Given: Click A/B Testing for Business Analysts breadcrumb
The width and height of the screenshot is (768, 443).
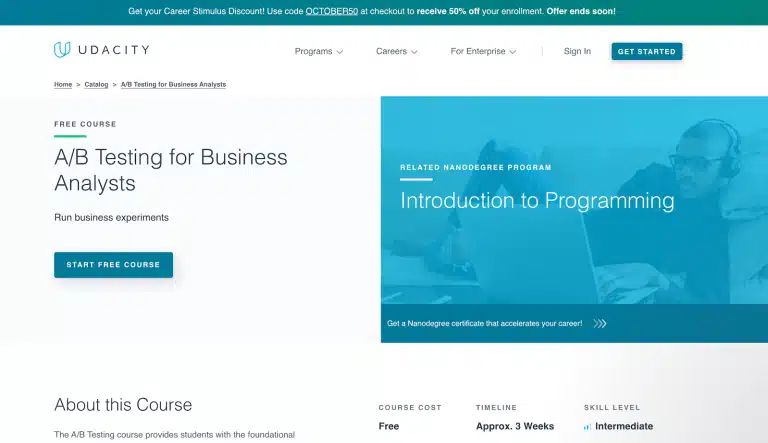Looking at the screenshot, I should point(173,84).
